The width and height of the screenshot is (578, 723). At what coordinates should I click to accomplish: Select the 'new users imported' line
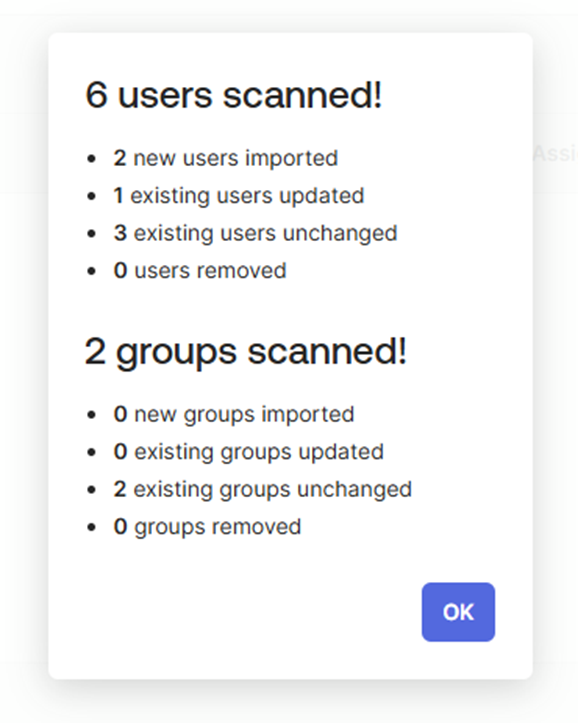coord(226,158)
